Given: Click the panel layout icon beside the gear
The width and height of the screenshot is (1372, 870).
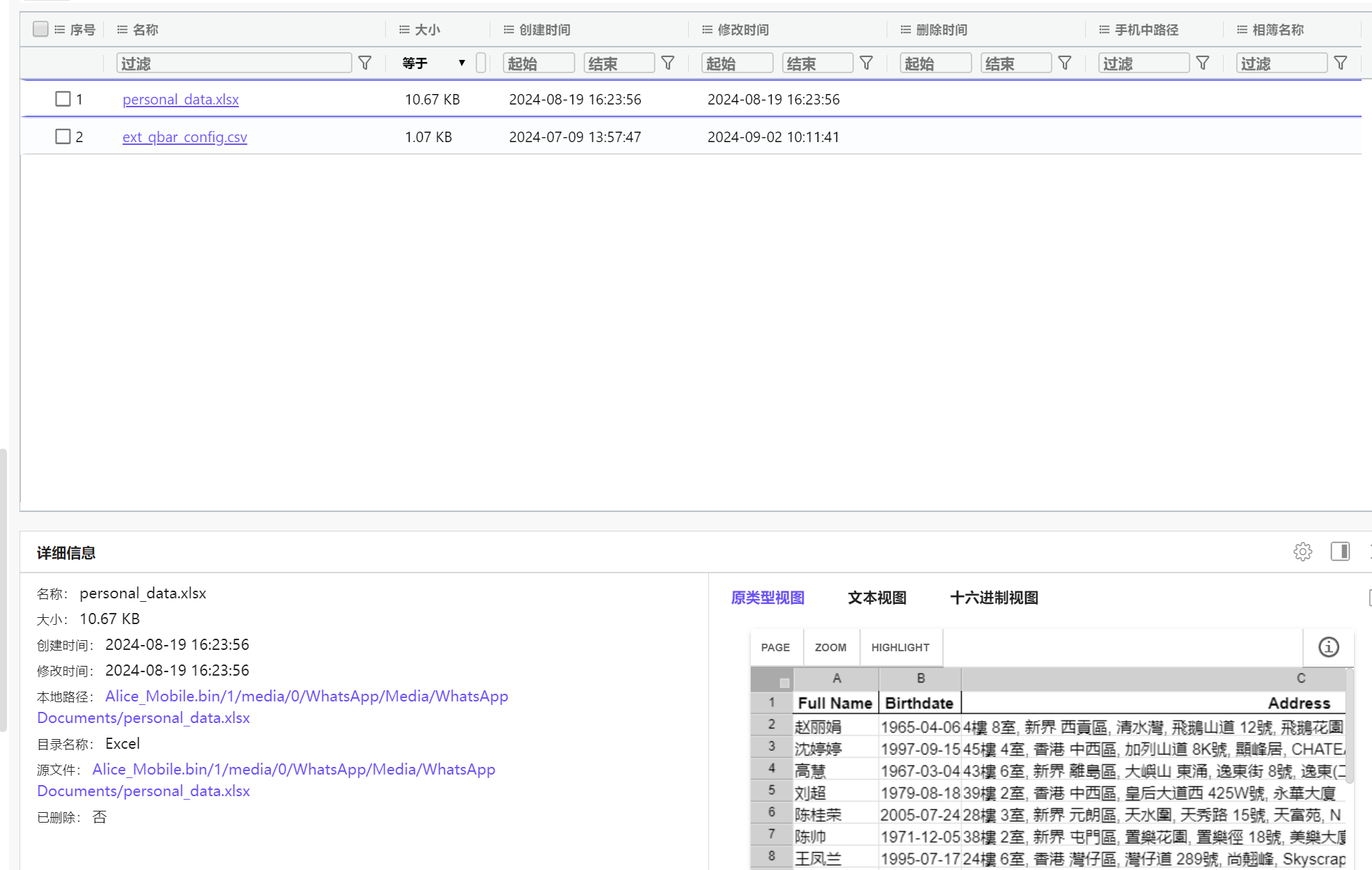Looking at the screenshot, I should (x=1340, y=552).
